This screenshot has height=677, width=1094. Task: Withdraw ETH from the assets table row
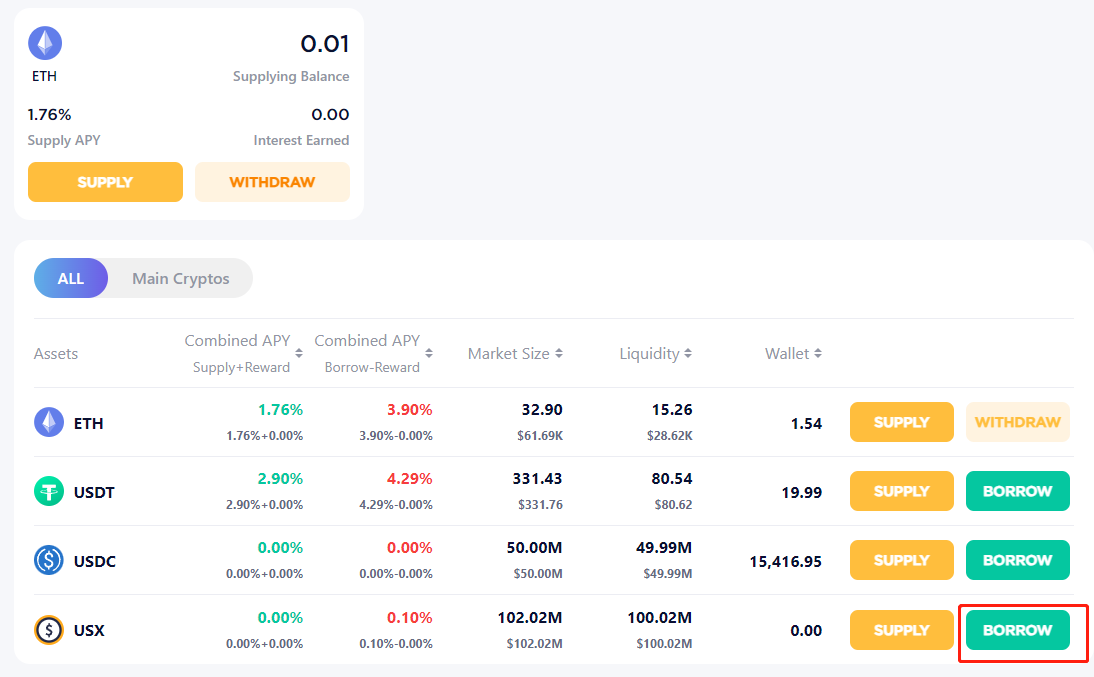pos(1017,422)
